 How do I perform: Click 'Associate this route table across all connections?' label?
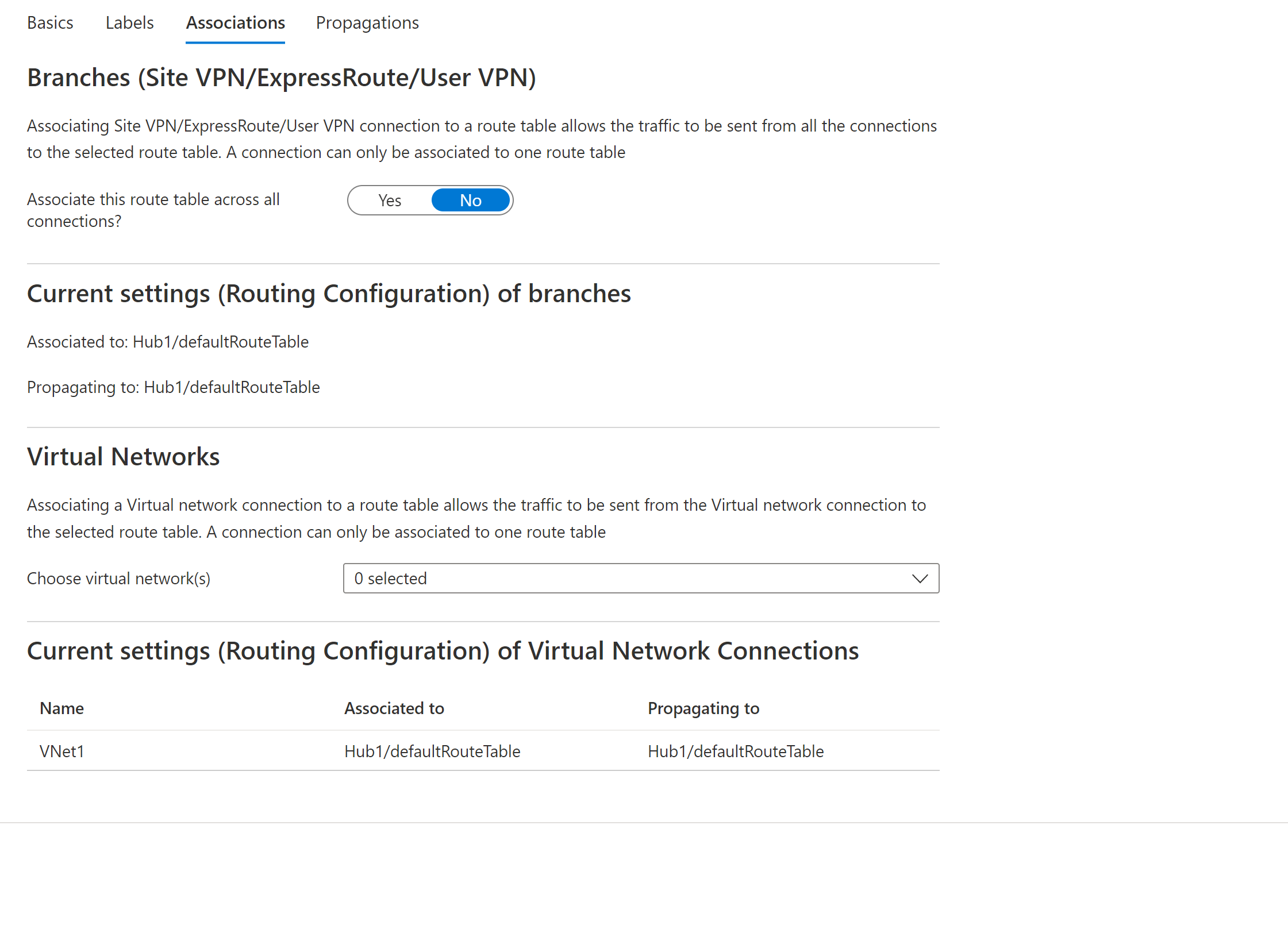point(153,210)
